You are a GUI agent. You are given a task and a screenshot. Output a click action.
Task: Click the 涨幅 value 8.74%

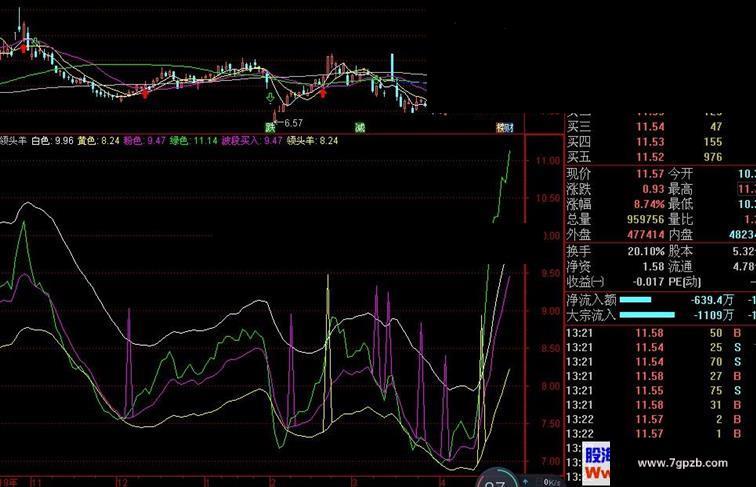click(649, 204)
